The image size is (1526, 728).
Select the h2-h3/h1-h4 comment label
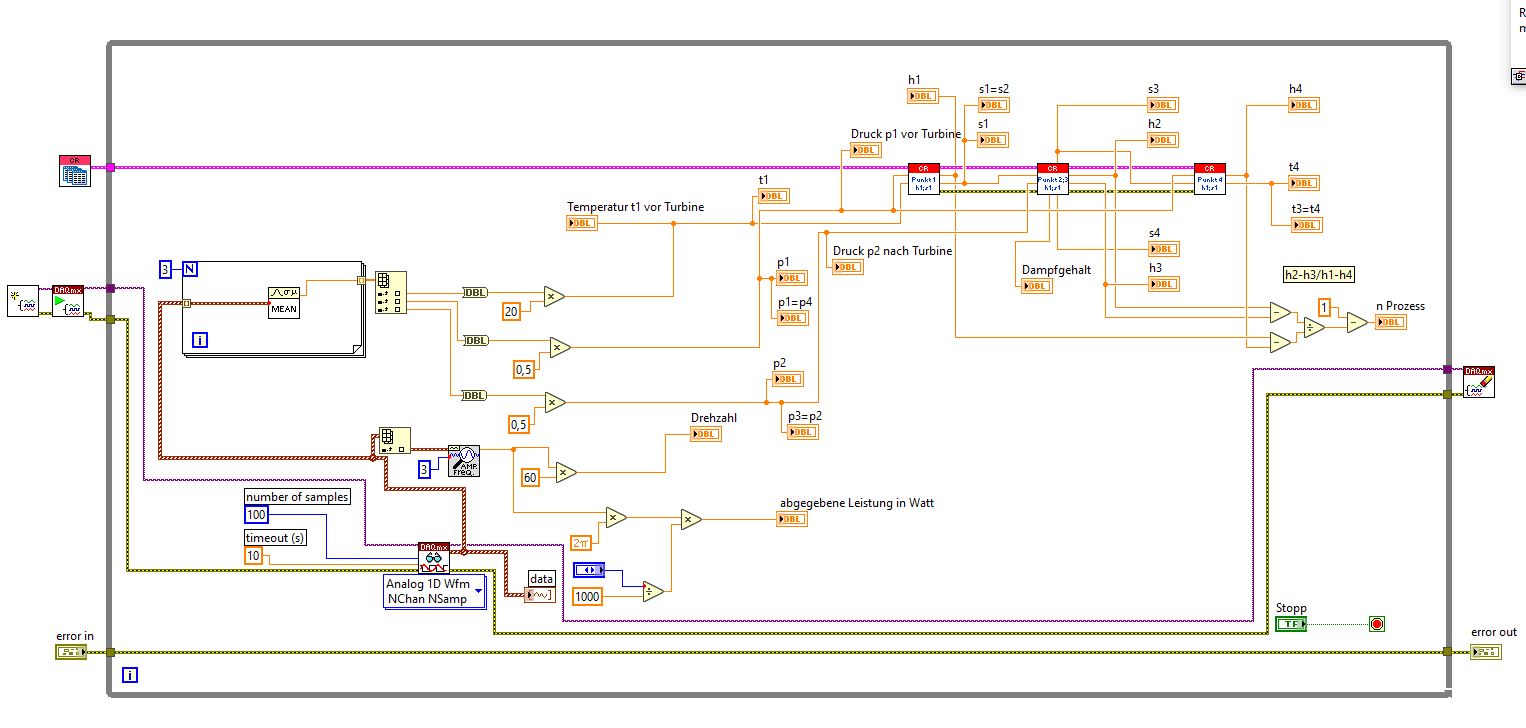(x=1319, y=274)
